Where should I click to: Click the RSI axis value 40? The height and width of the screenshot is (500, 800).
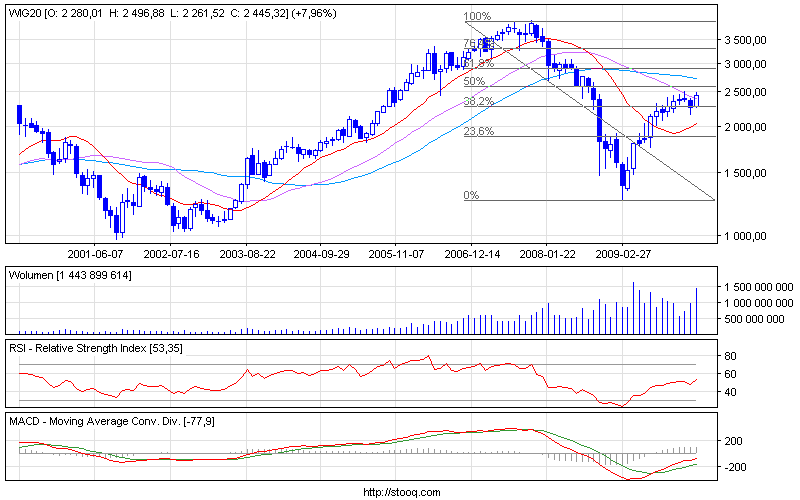click(x=730, y=392)
